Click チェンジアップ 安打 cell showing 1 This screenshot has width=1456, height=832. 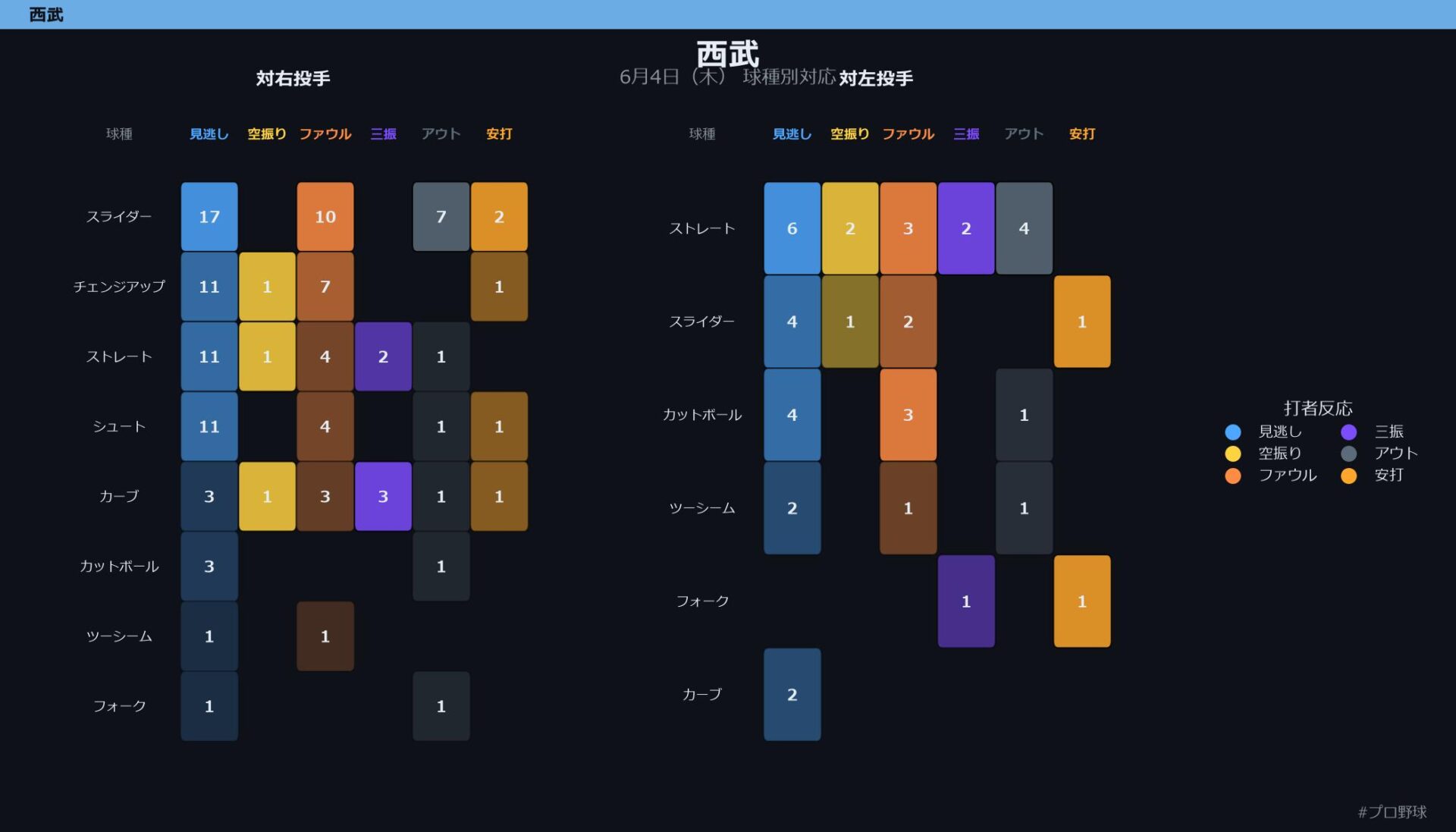coord(499,287)
